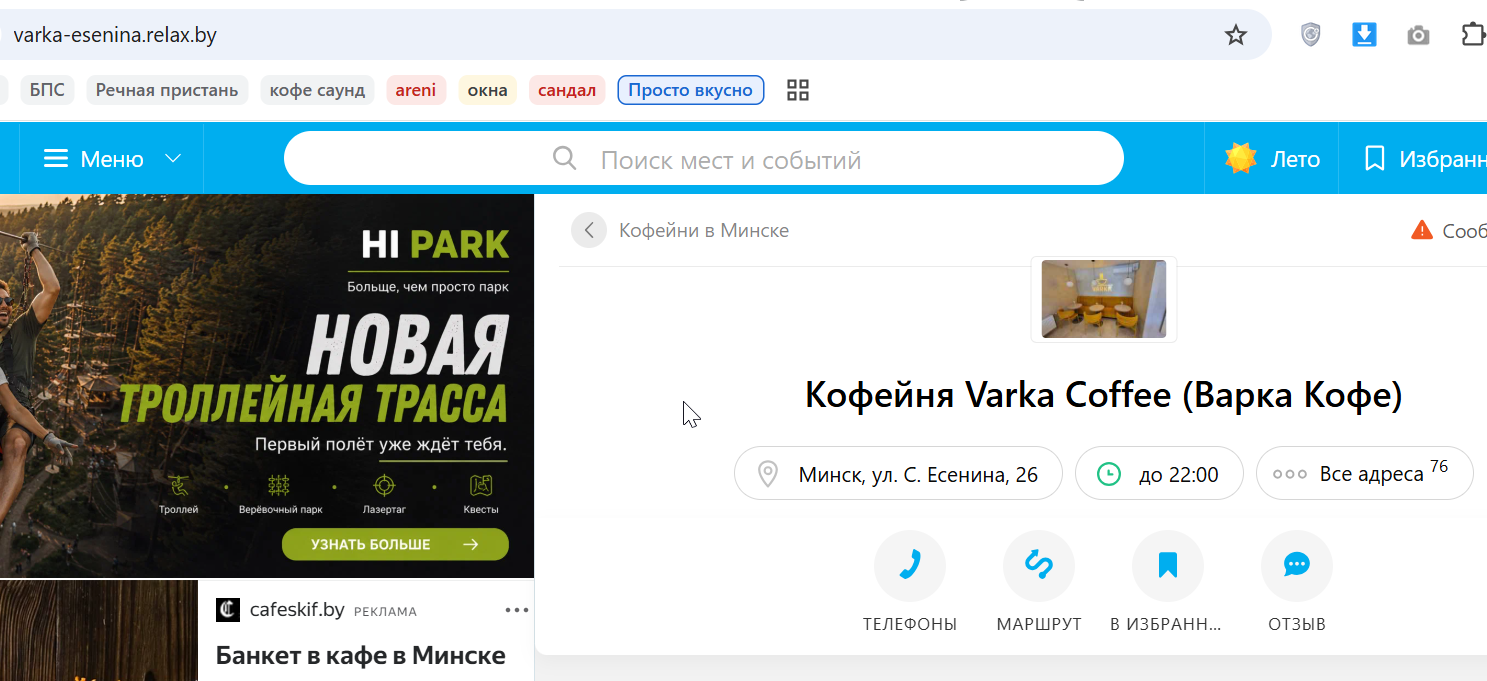The height and width of the screenshot is (681, 1487).
Task: Open the Речная пристань tab group
Action: pyautogui.click(x=167, y=90)
